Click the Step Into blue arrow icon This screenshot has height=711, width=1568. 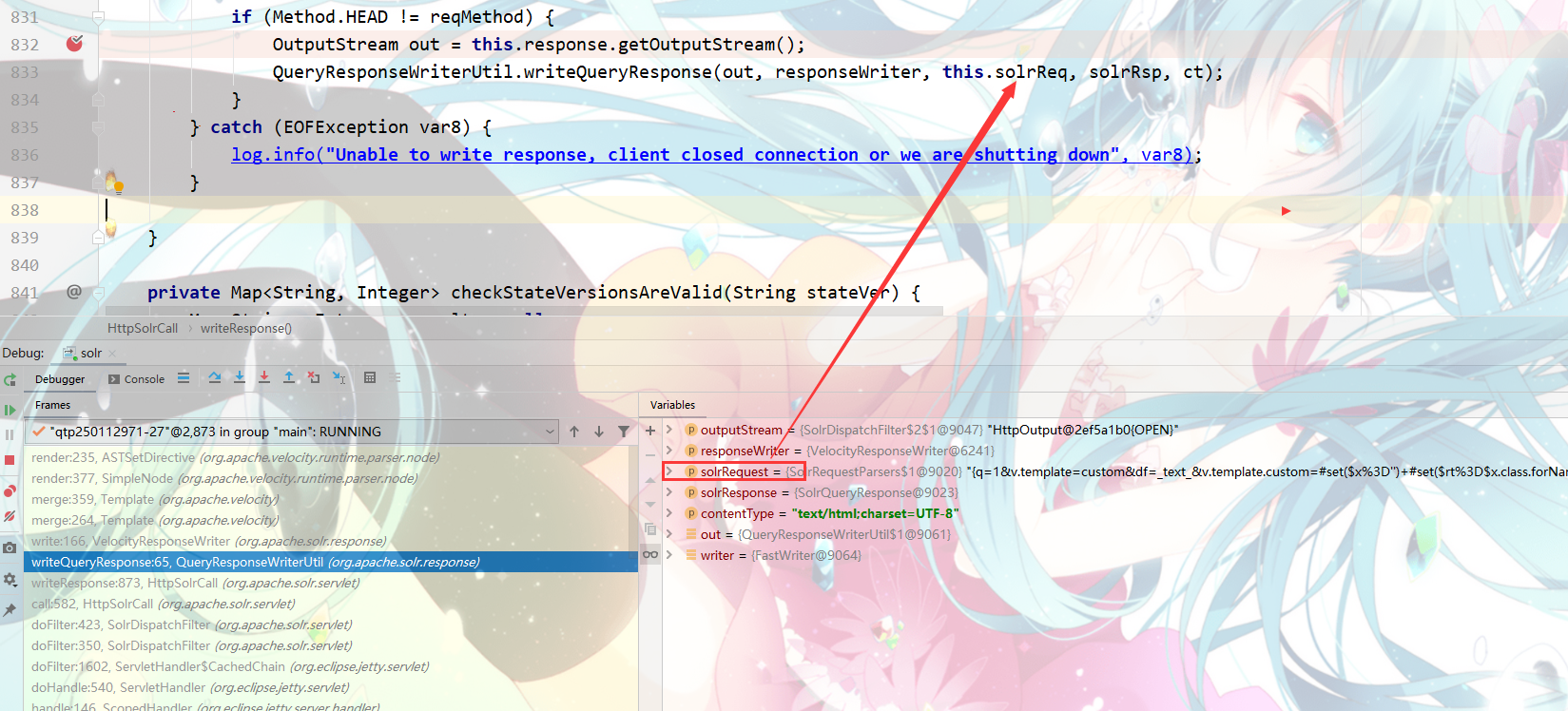(x=240, y=377)
